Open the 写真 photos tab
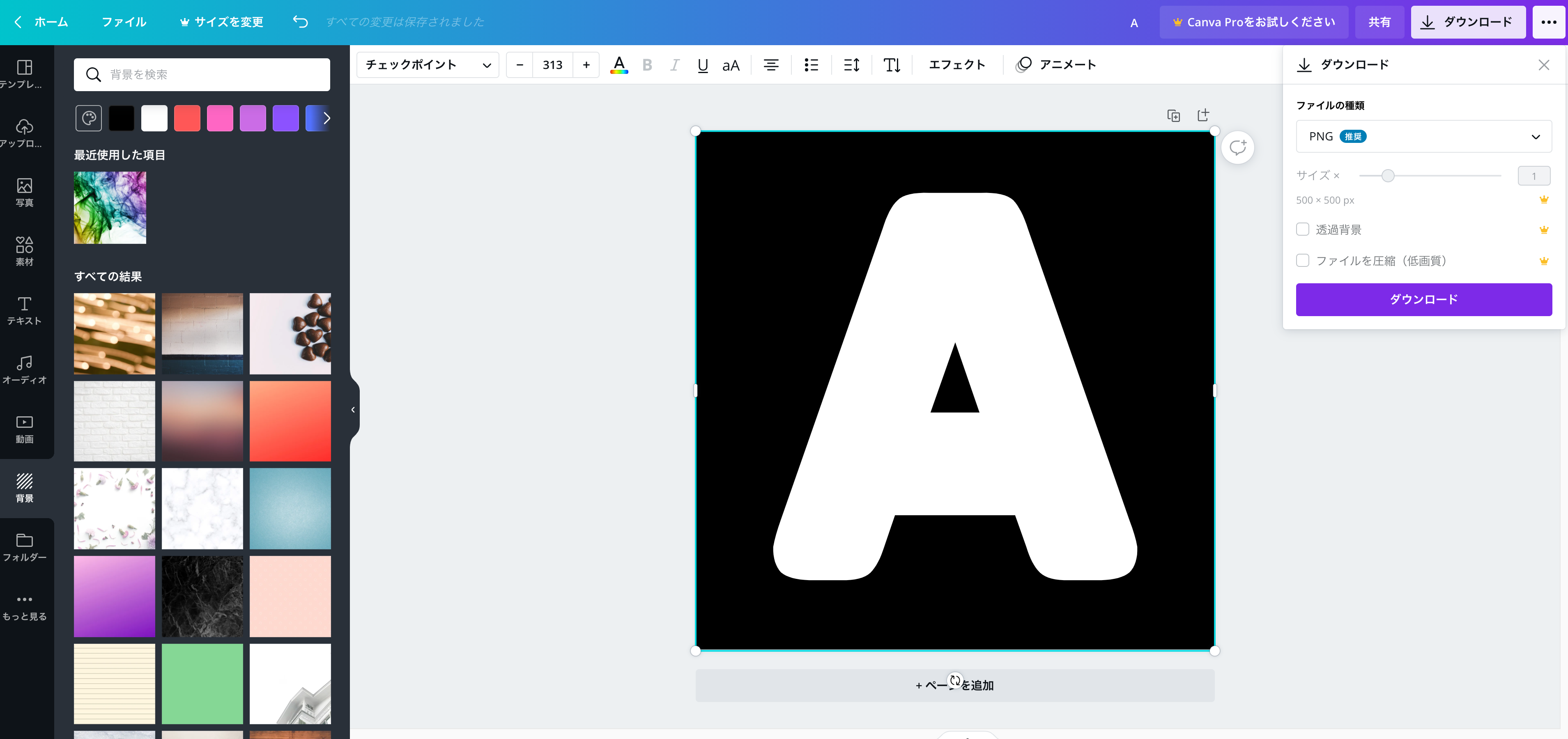Screen dimensions: 1568x739 pos(24,193)
